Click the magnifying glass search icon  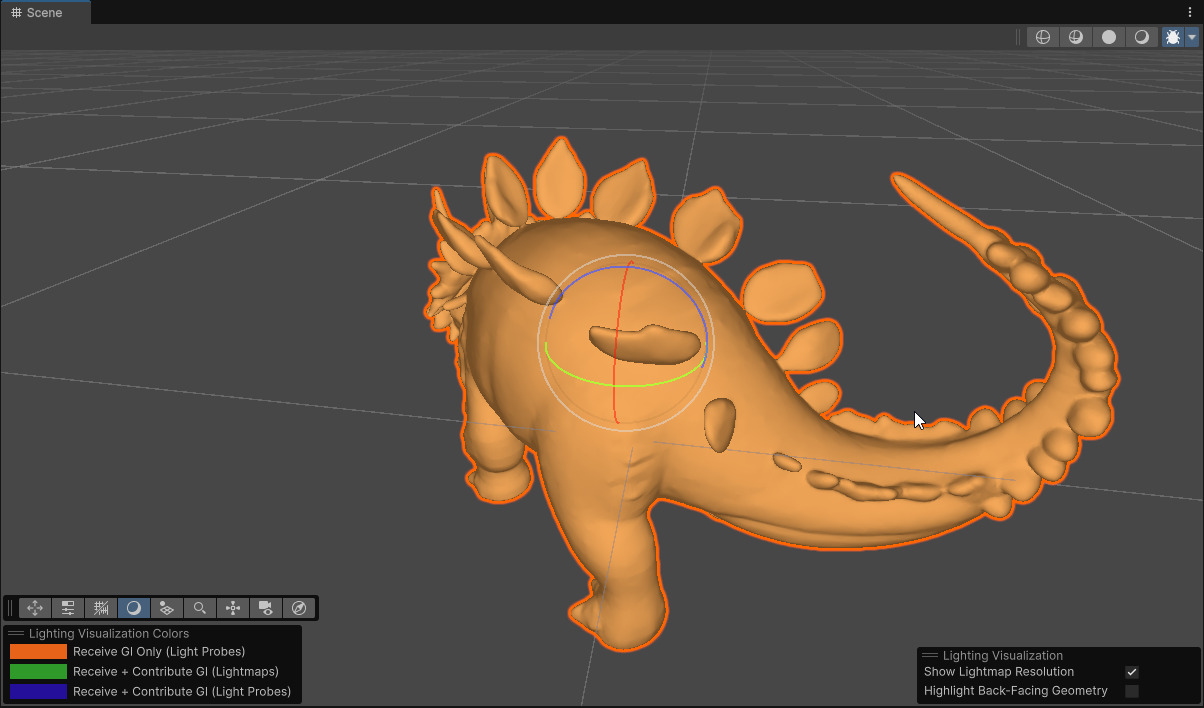pyautogui.click(x=200, y=608)
